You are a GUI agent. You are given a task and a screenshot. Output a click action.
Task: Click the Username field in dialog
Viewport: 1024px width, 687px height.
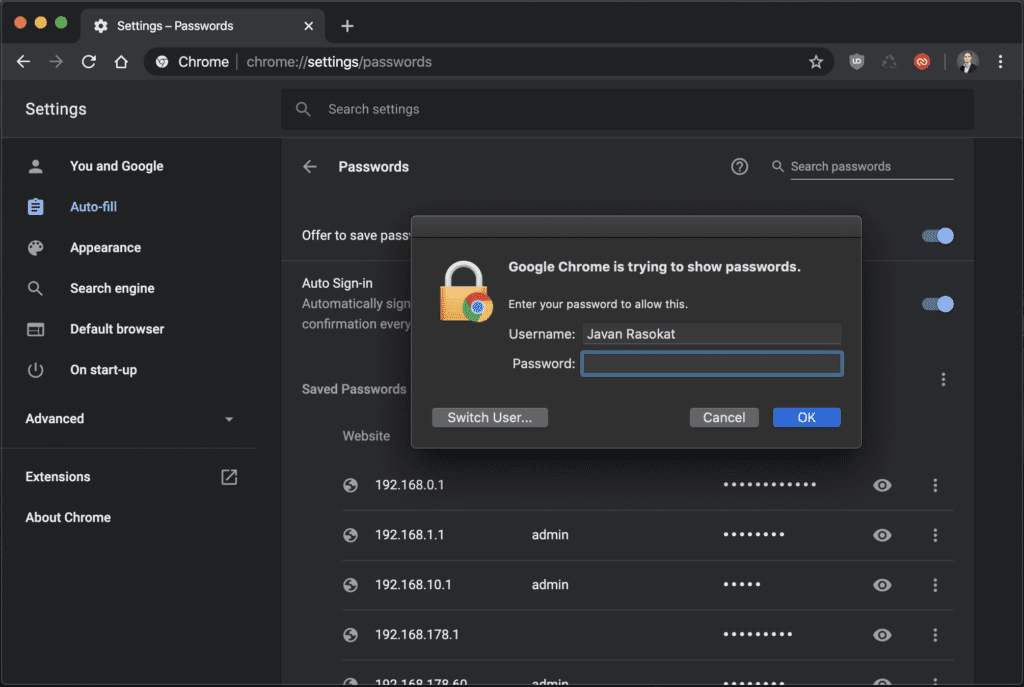coord(712,334)
